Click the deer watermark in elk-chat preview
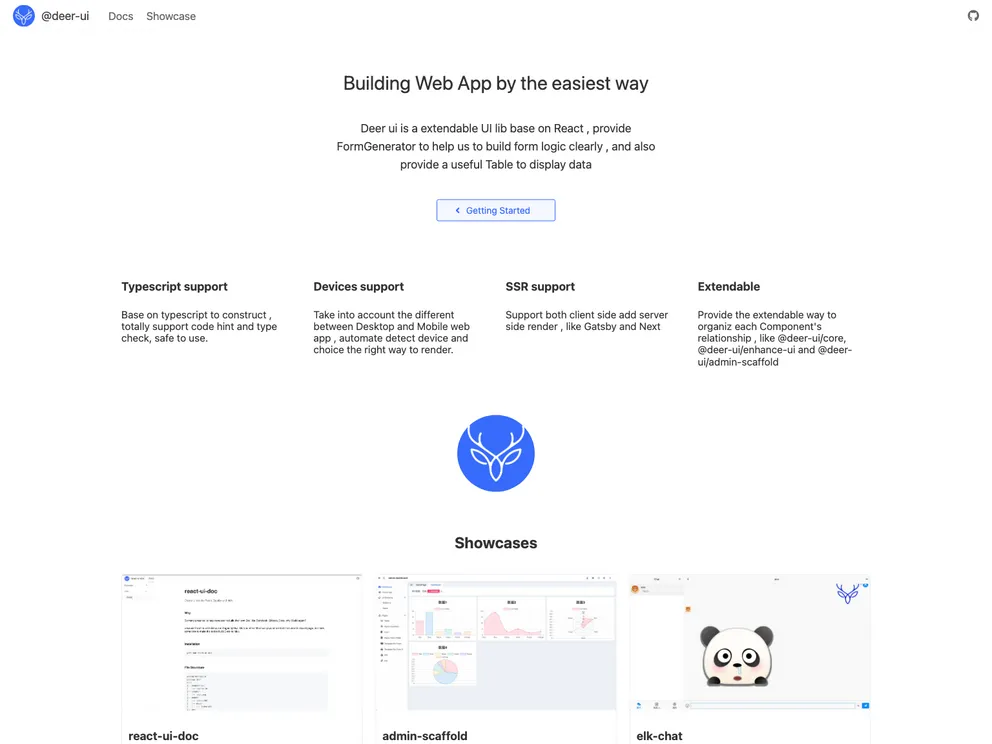 pos(847,594)
